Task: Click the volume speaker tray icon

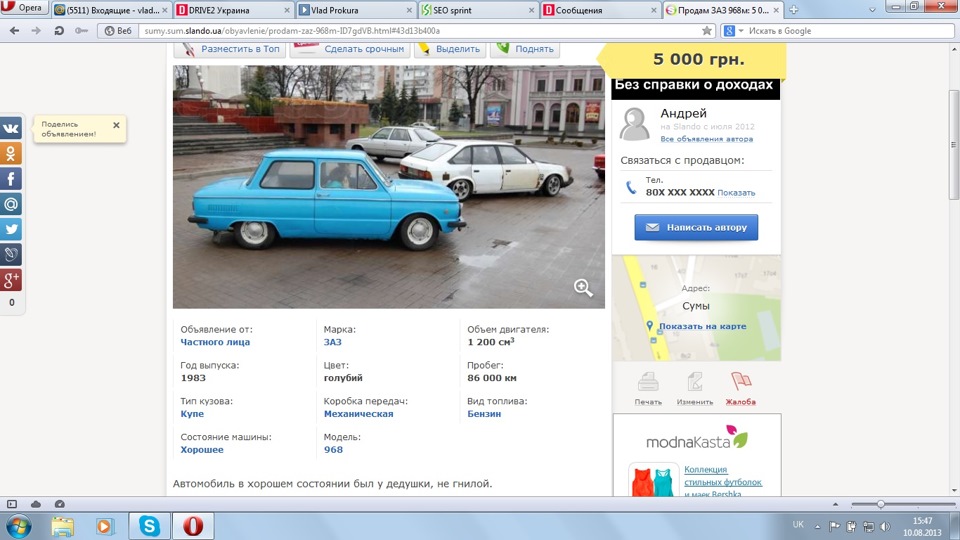Action: coord(885,527)
